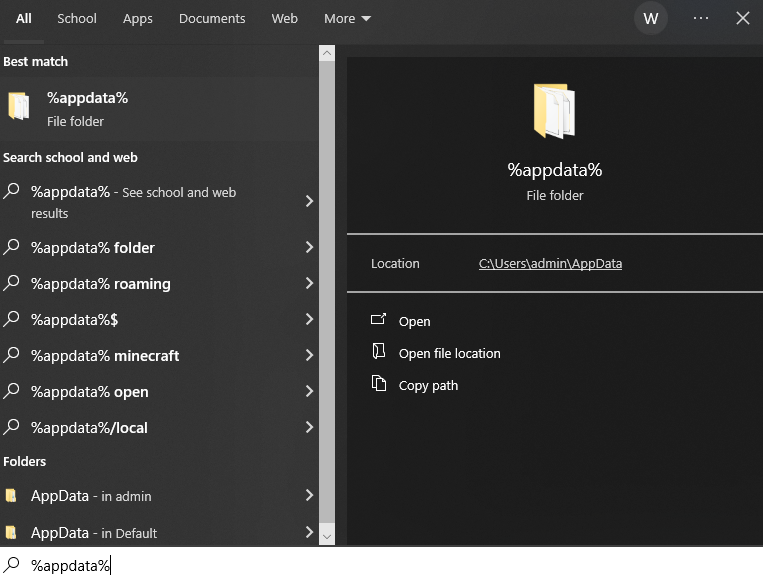Click the magnifier icon beside '%appdata% open'
Image resolution: width=763 pixels, height=579 pixels.
12,391
